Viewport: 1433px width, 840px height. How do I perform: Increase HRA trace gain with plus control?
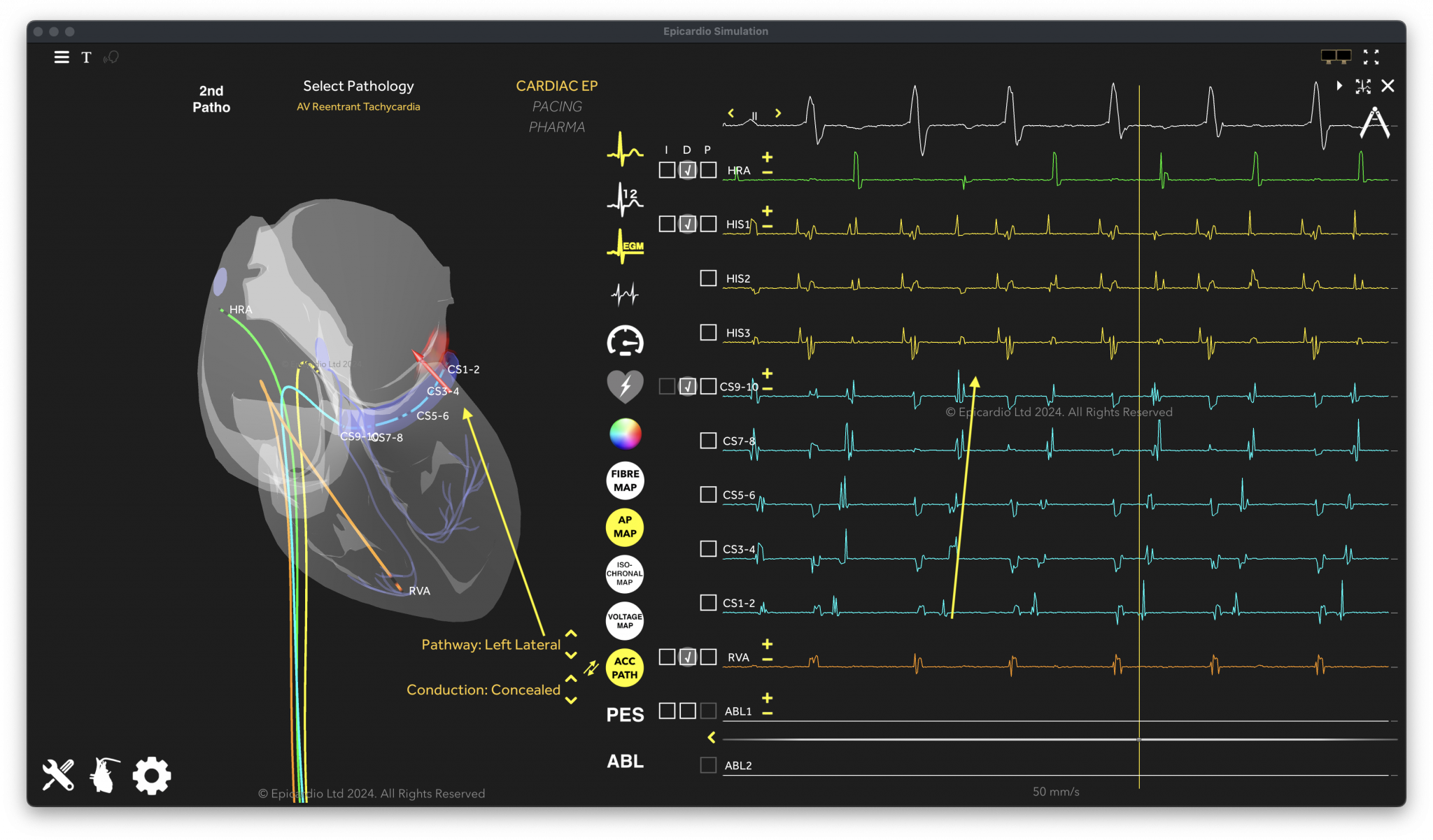point(767,157)
